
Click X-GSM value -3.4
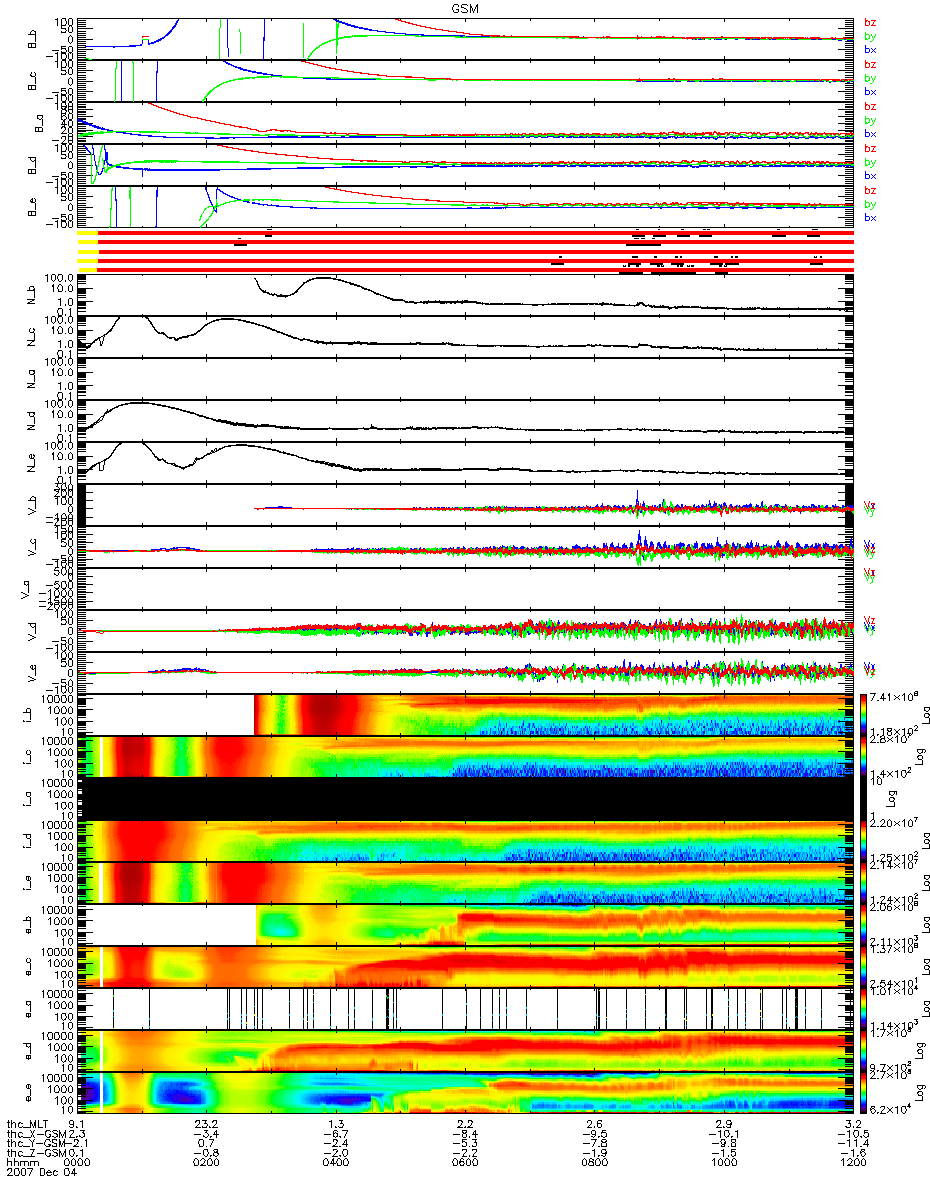coord(206,1135)
